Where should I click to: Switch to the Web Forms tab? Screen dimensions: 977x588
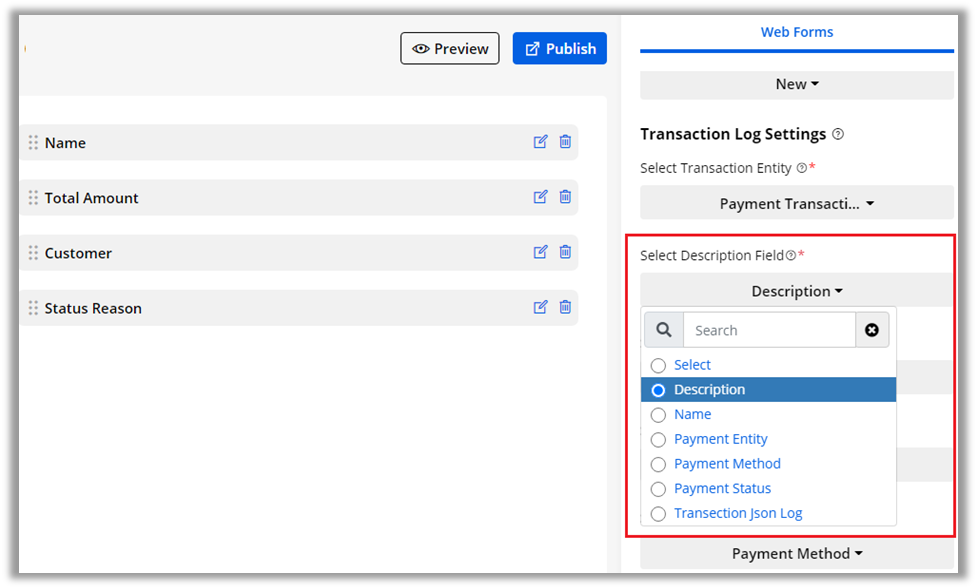796,32
